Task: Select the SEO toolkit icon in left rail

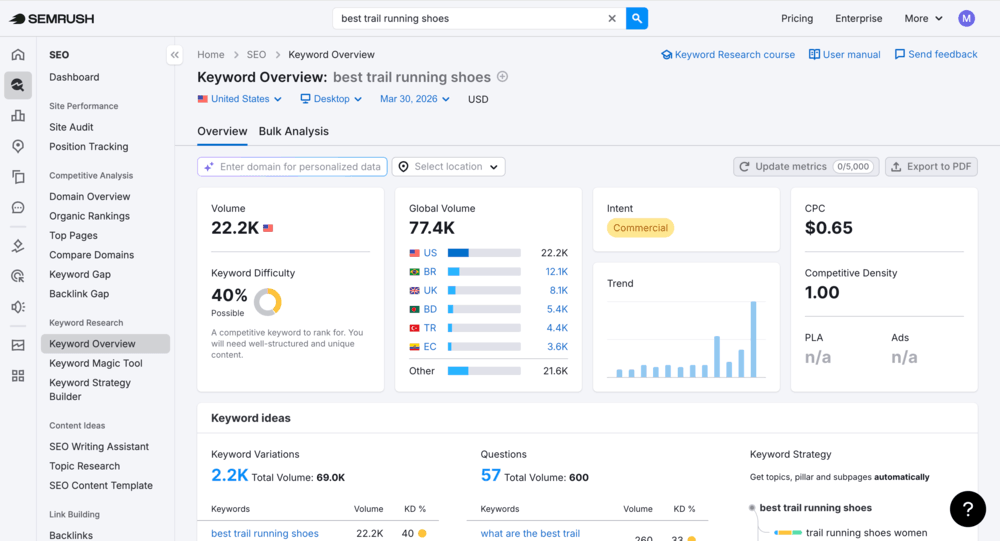Action: tap(18, 85)
